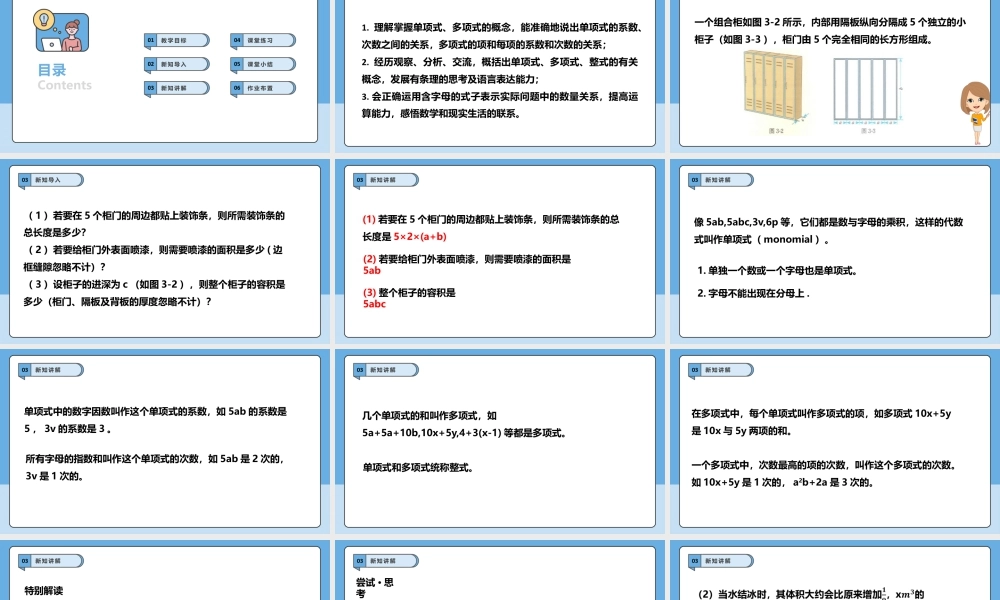The width and height of the screenshot is (1000, 600).
Task: Select the partition diagram labeled 图3-3
Action: (867, 88)
